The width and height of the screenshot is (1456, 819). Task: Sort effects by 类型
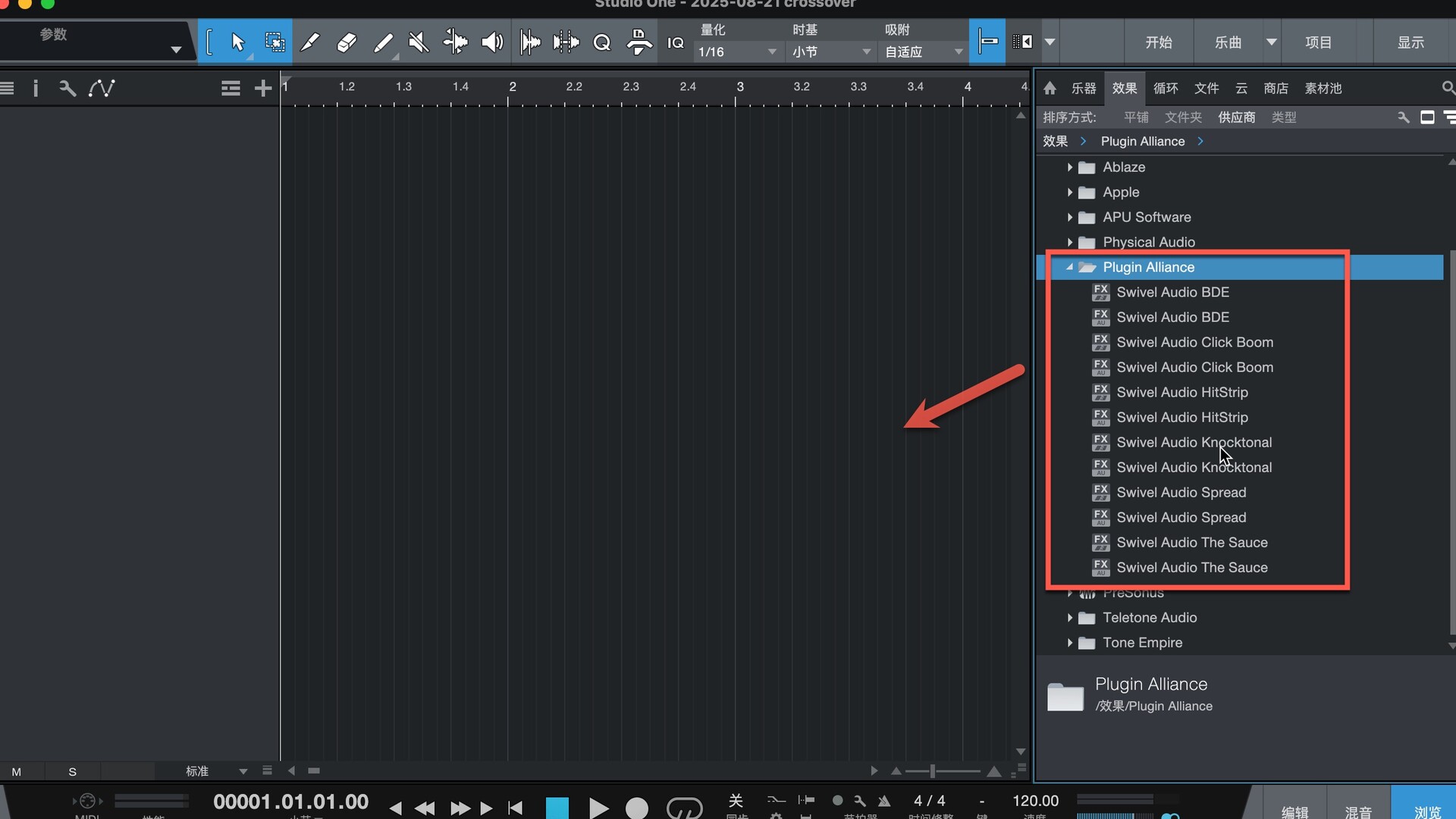coord(1284,118)
